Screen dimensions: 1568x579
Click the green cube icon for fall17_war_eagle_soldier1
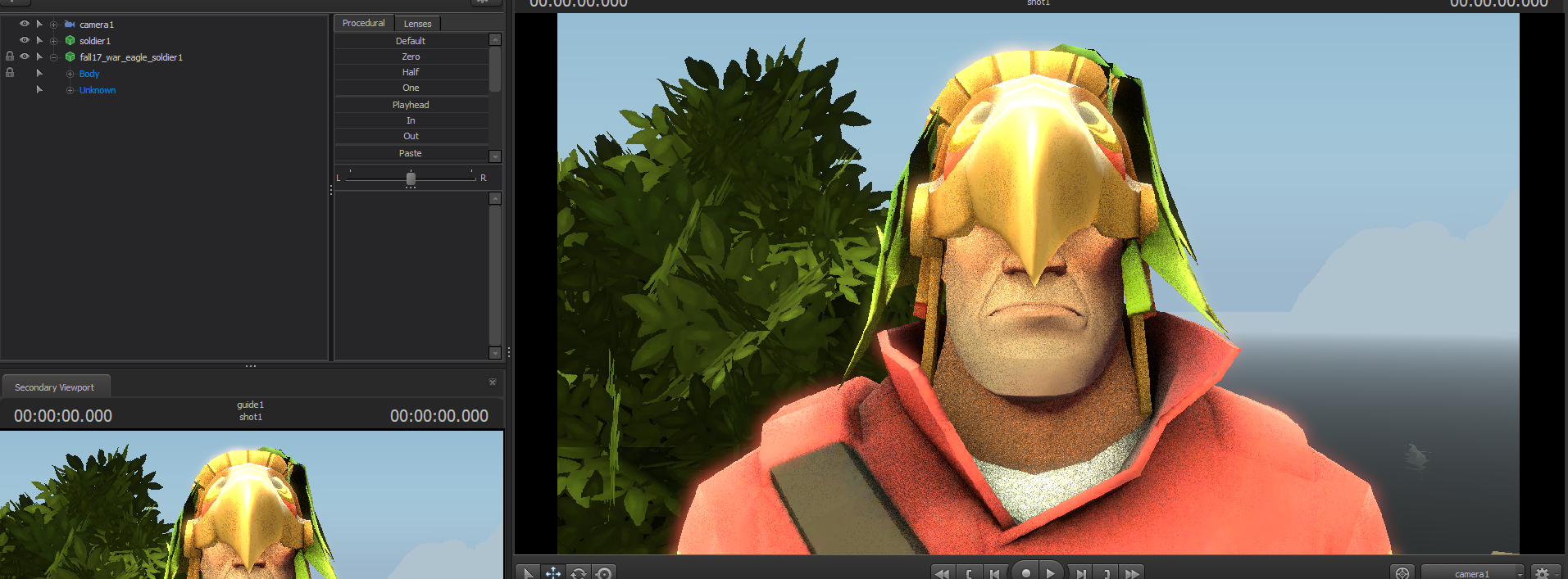(x=70, y=57)
